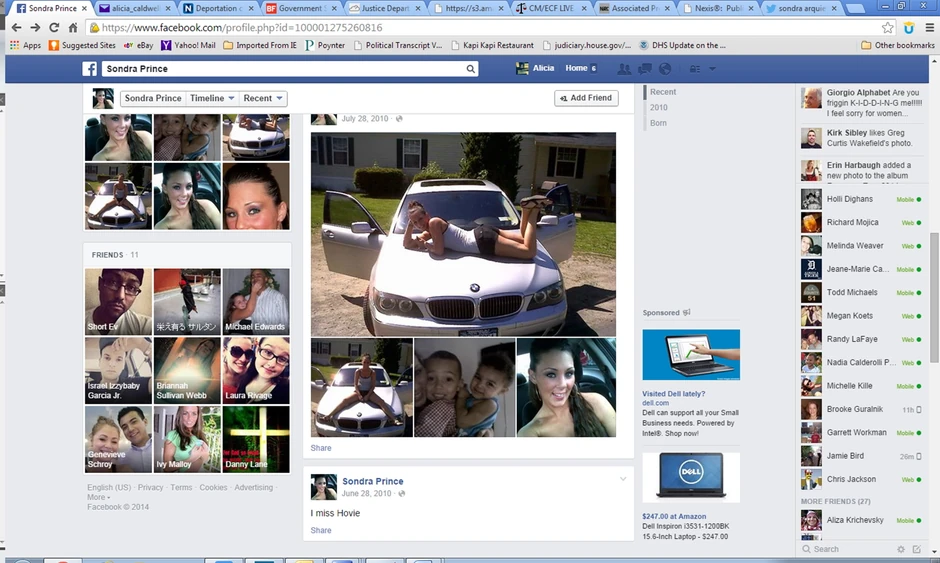Click the Facebook logo icon
This screenshot has width=940, height=563.
[90, 69]
